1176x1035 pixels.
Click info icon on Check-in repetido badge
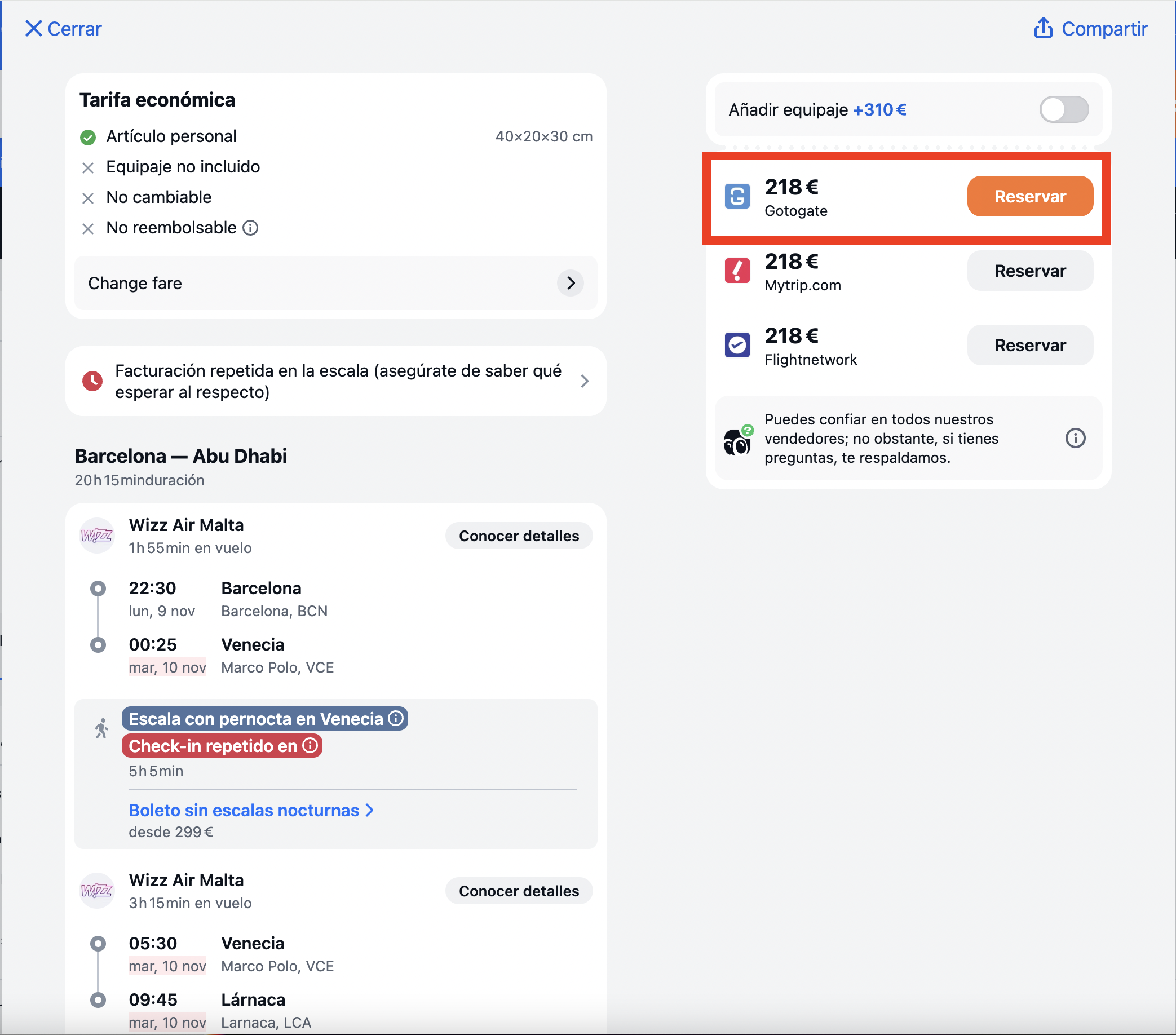pyautogui.click(x=310, y=746)
